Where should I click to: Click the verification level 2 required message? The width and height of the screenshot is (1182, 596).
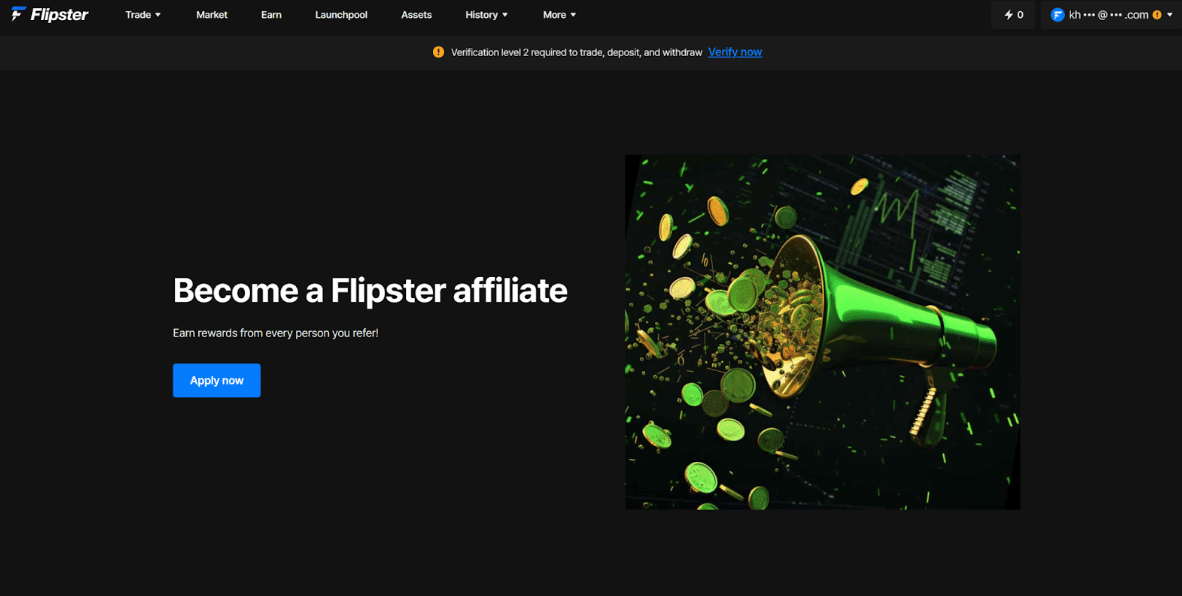pyautogui.click(x=577, y=52)
